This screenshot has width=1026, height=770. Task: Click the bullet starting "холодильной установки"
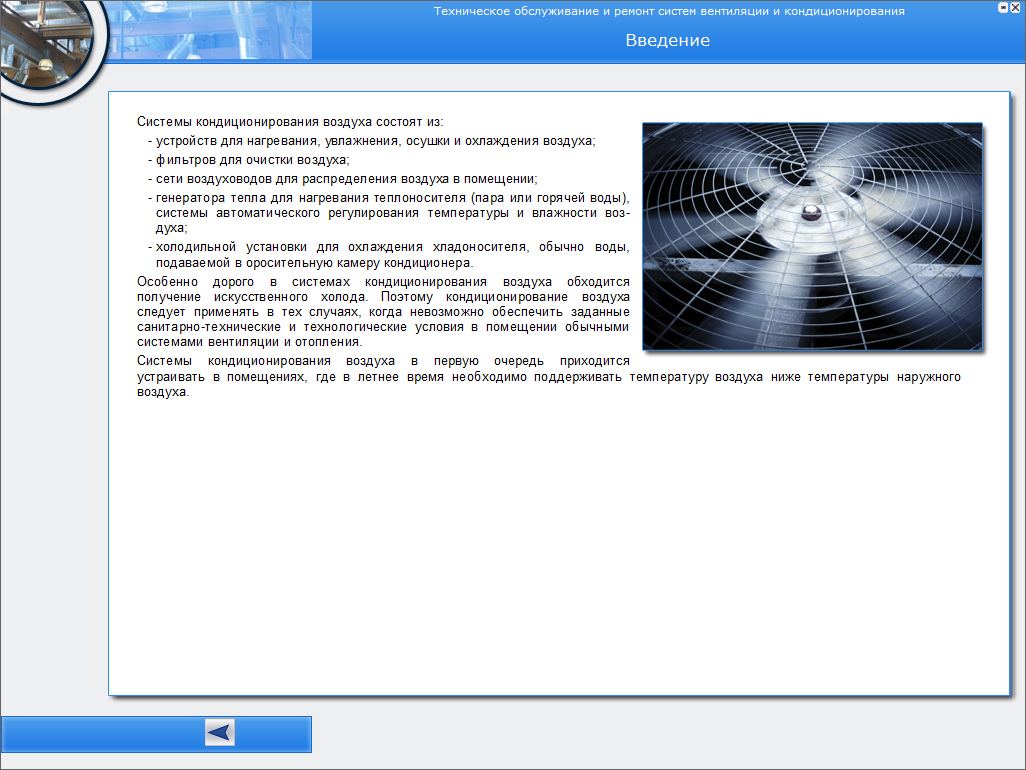pos(391,254)
